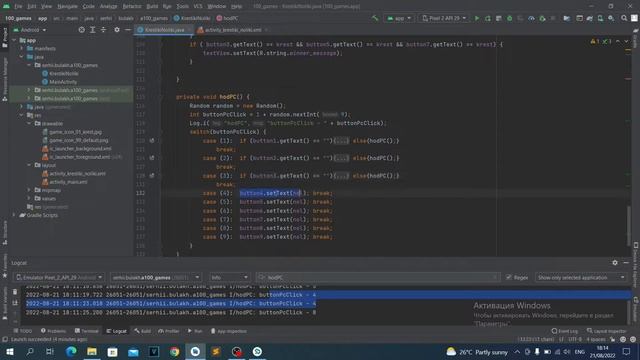The height and width of the screenshot is (360, 640).
Task: Open Google Chrome from the taskbar
Action: pos(174,351)
